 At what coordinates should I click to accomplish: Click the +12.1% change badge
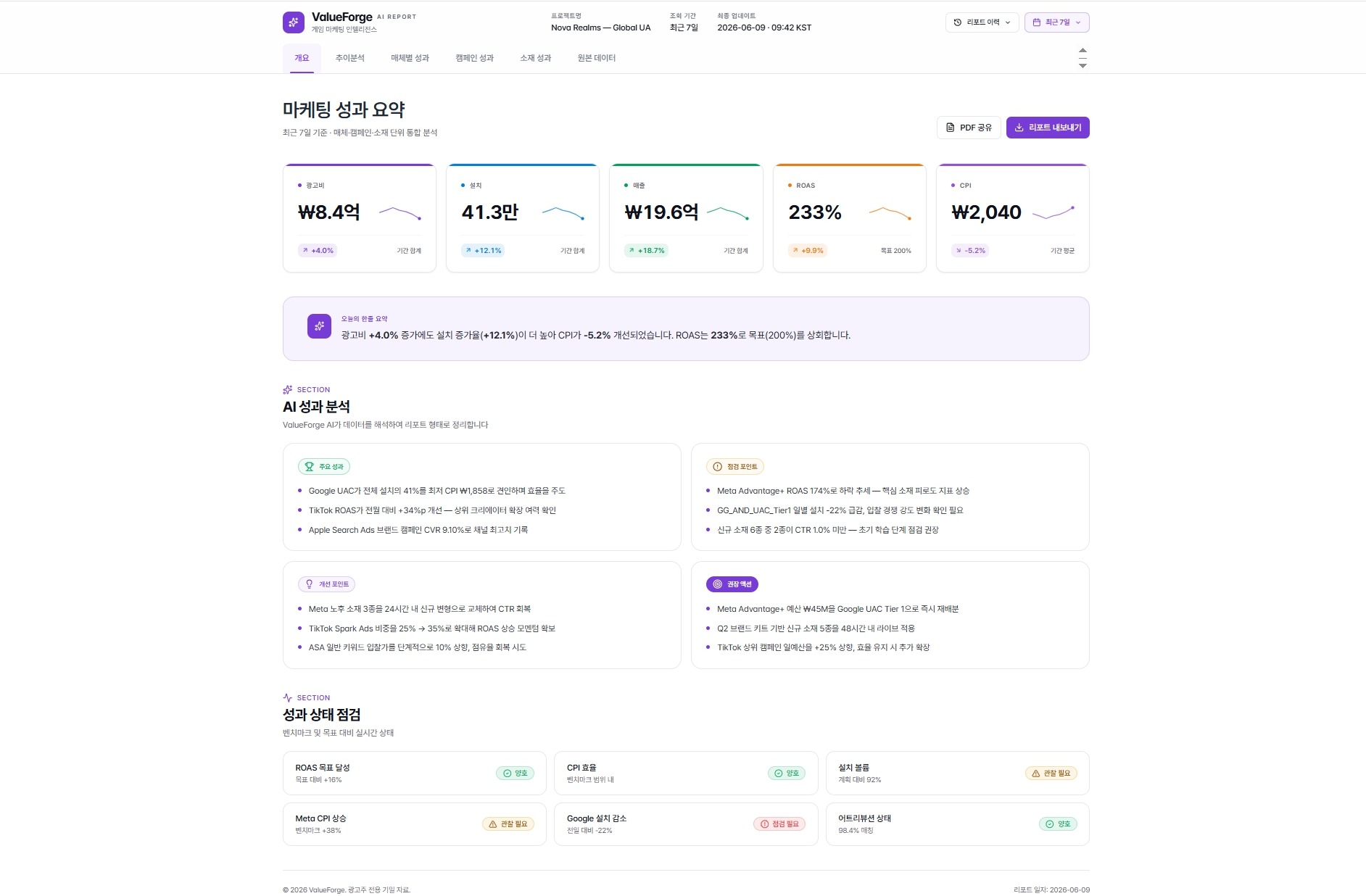(x=484, y=251)
